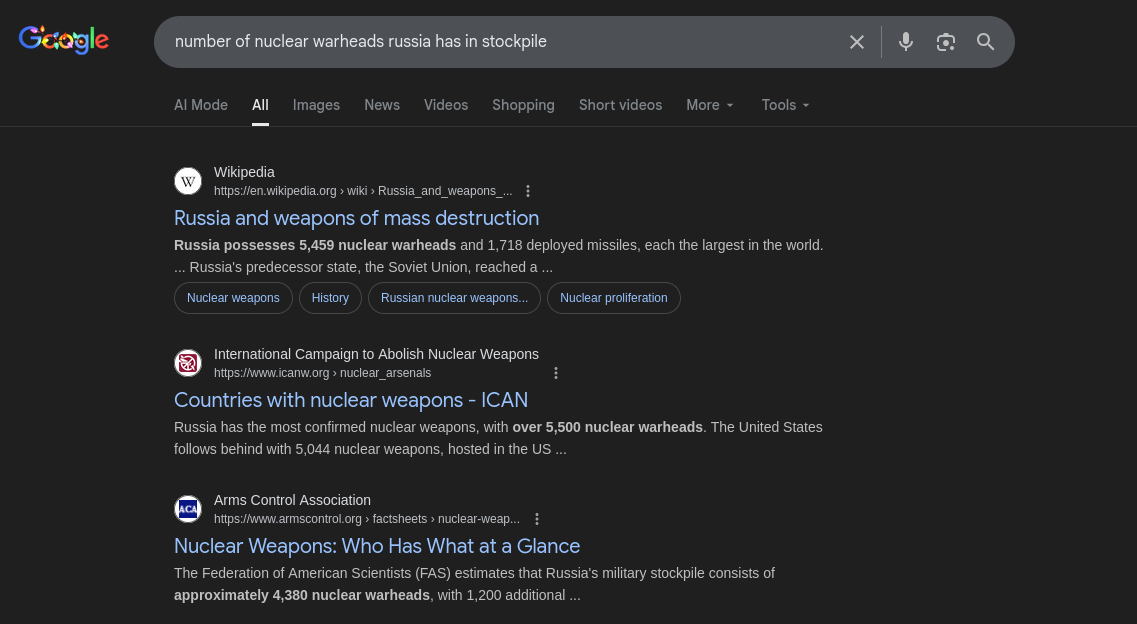Click the Wikipedia site name

point(244,172)
